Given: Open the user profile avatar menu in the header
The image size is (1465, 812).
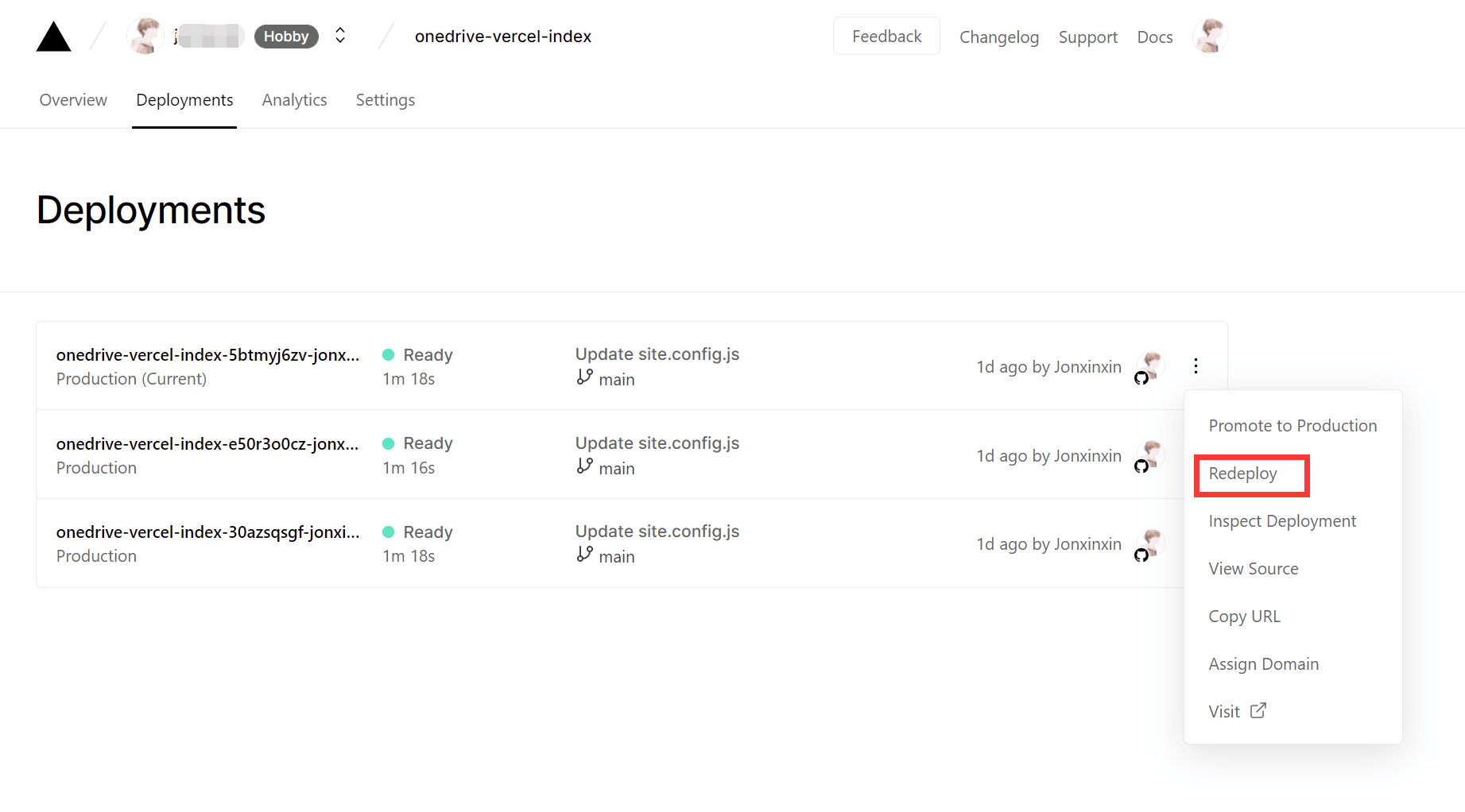Looking at the screenshot, I should 1210,37.
